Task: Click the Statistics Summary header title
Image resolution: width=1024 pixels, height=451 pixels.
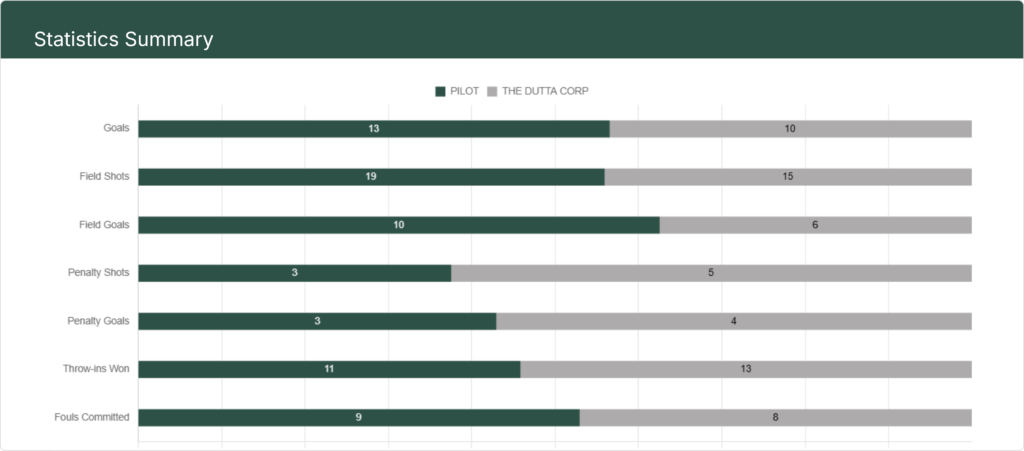Action: [123, 40]
